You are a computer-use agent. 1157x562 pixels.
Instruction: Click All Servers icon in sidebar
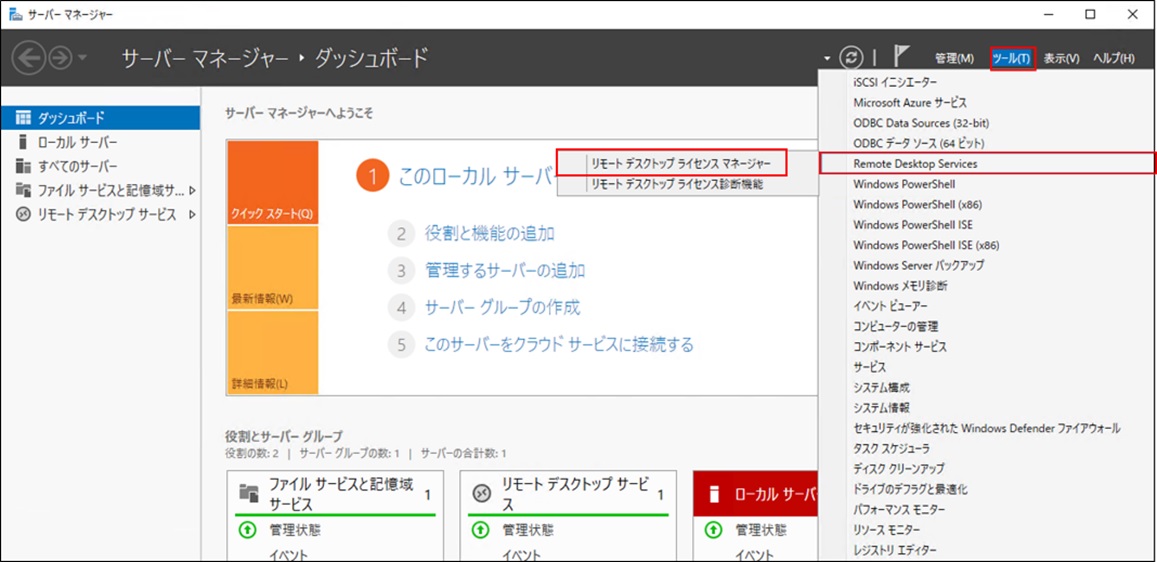coord(24,166)
